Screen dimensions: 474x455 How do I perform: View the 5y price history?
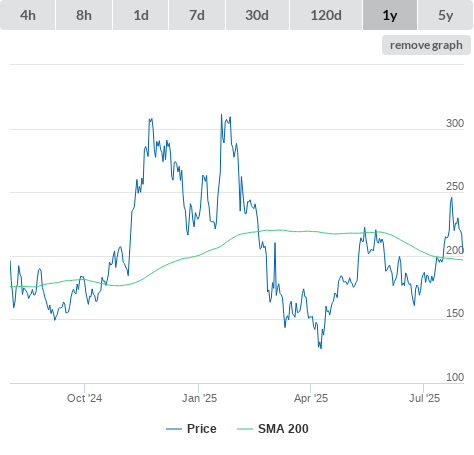tap(446, 15)
